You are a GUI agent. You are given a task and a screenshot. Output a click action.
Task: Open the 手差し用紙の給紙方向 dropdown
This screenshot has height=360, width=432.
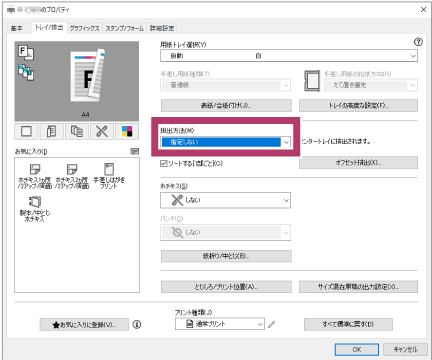pos(371,85)
